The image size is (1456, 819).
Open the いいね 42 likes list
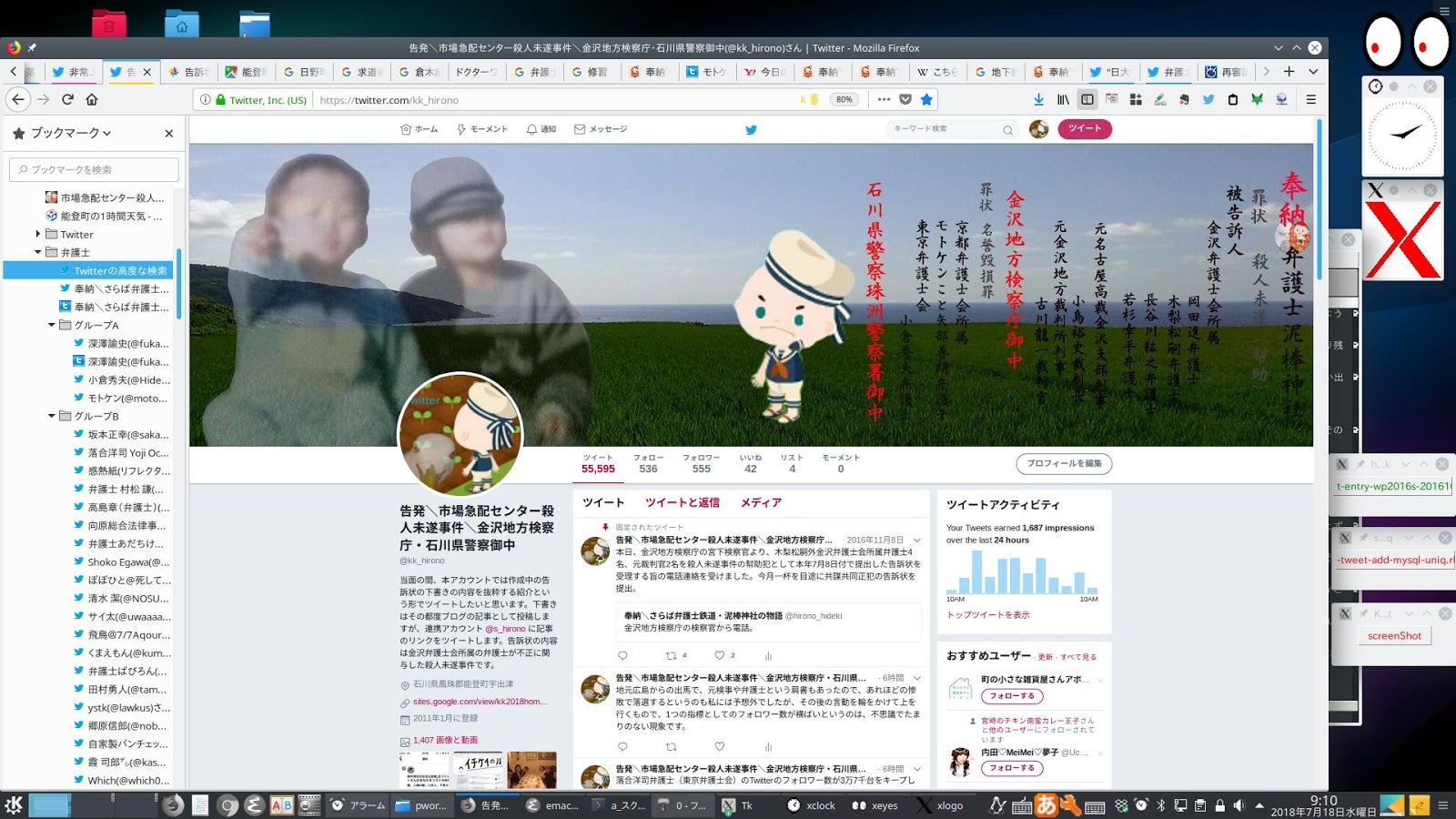coord(750,464)
